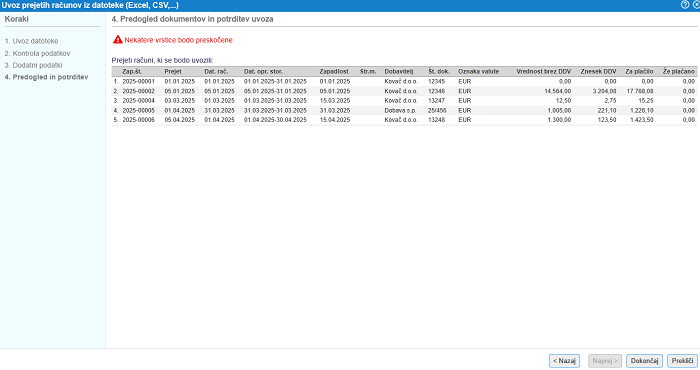Click the value 12,50

pos(563,101)
